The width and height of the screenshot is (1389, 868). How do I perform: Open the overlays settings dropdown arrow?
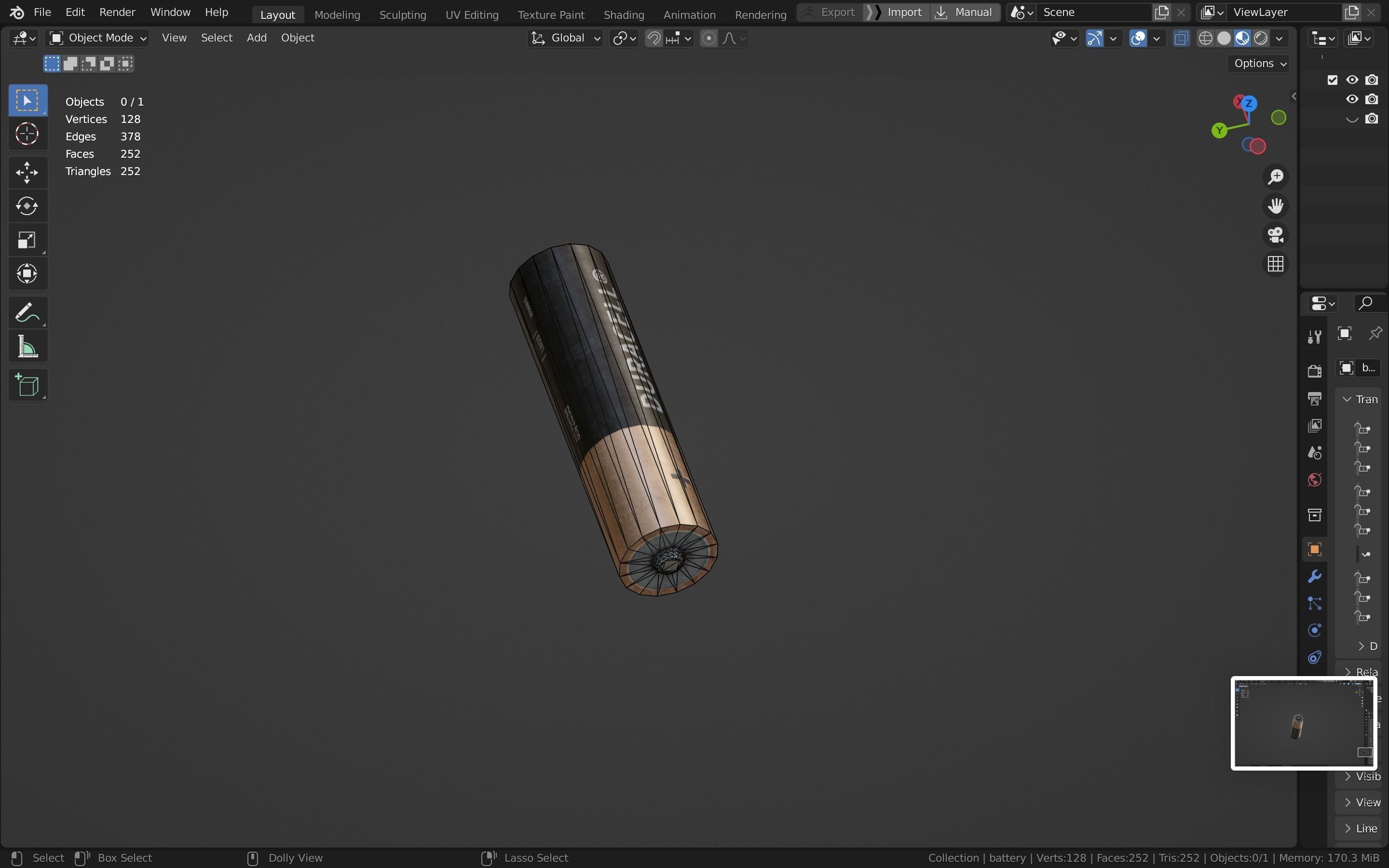(1157, 39)
